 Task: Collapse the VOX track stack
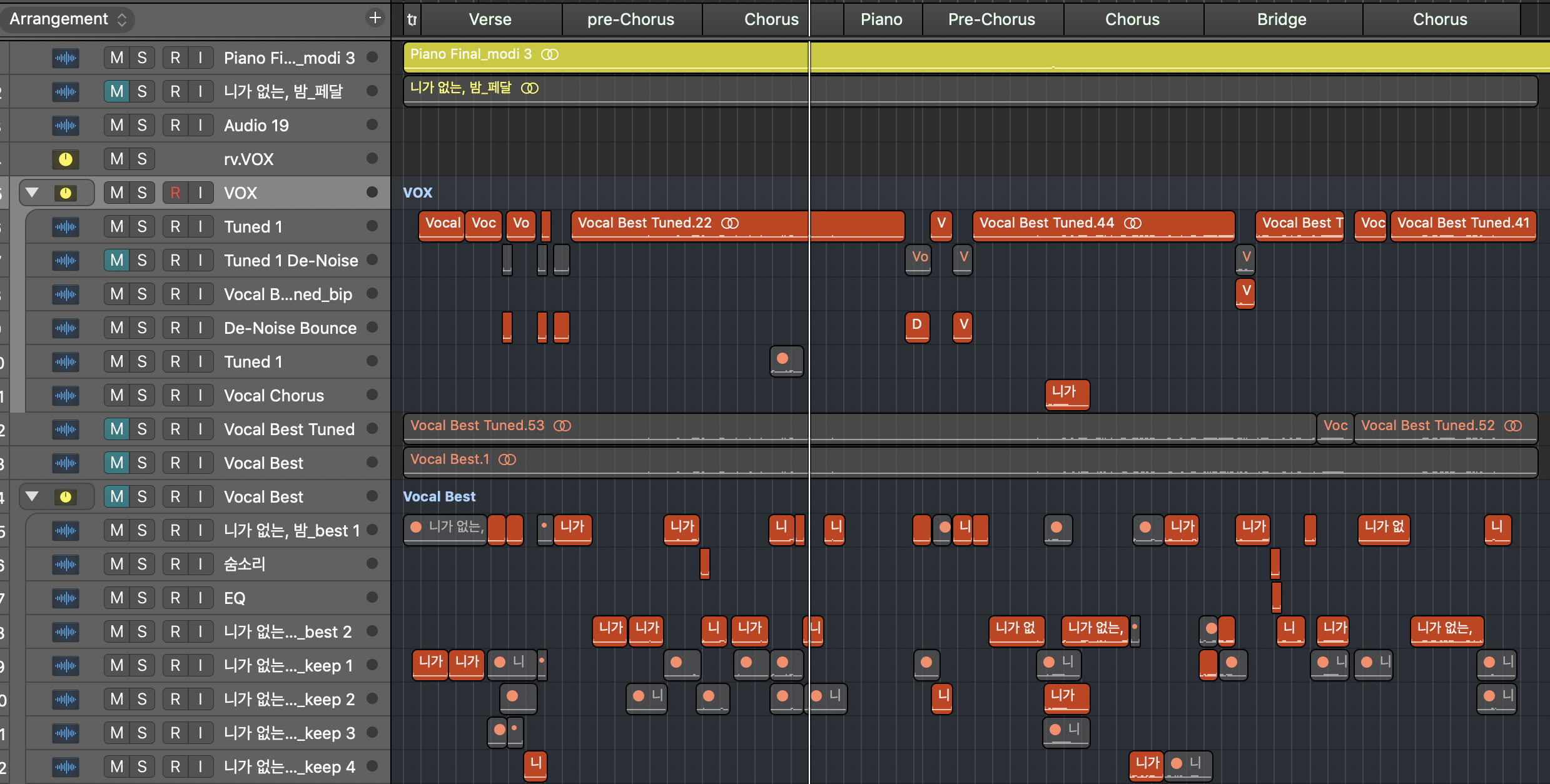click(33, 193)
